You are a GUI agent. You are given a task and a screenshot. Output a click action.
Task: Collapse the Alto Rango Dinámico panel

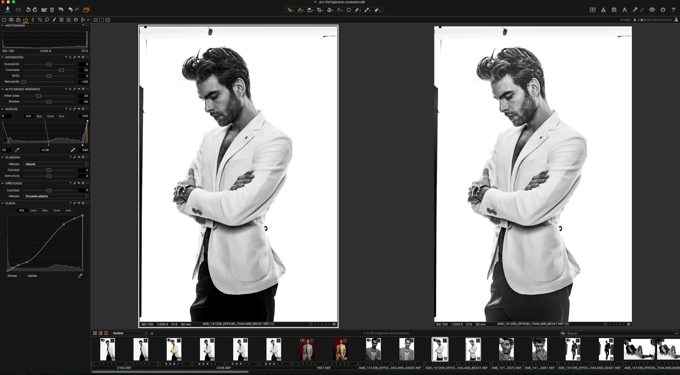click(3, 89)
